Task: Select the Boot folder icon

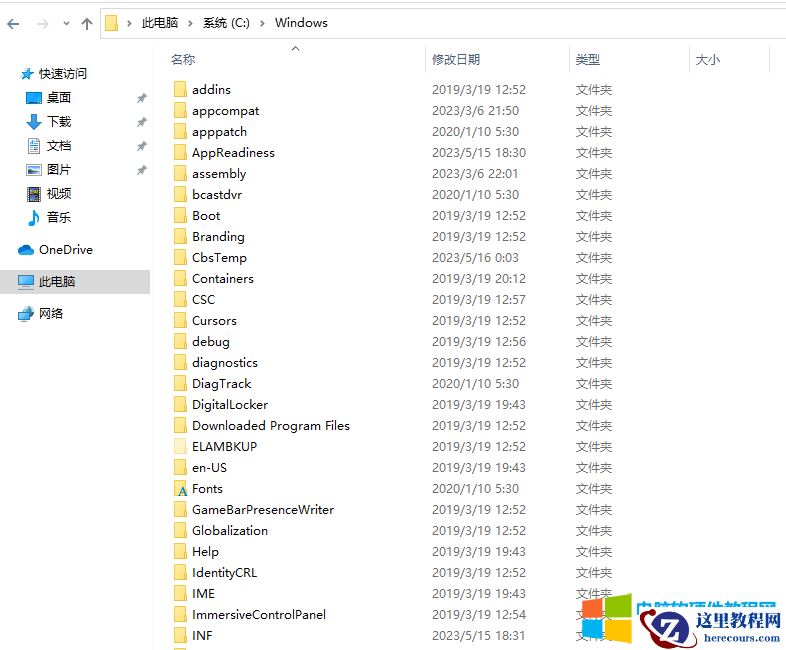Action: tap(180, 216)
